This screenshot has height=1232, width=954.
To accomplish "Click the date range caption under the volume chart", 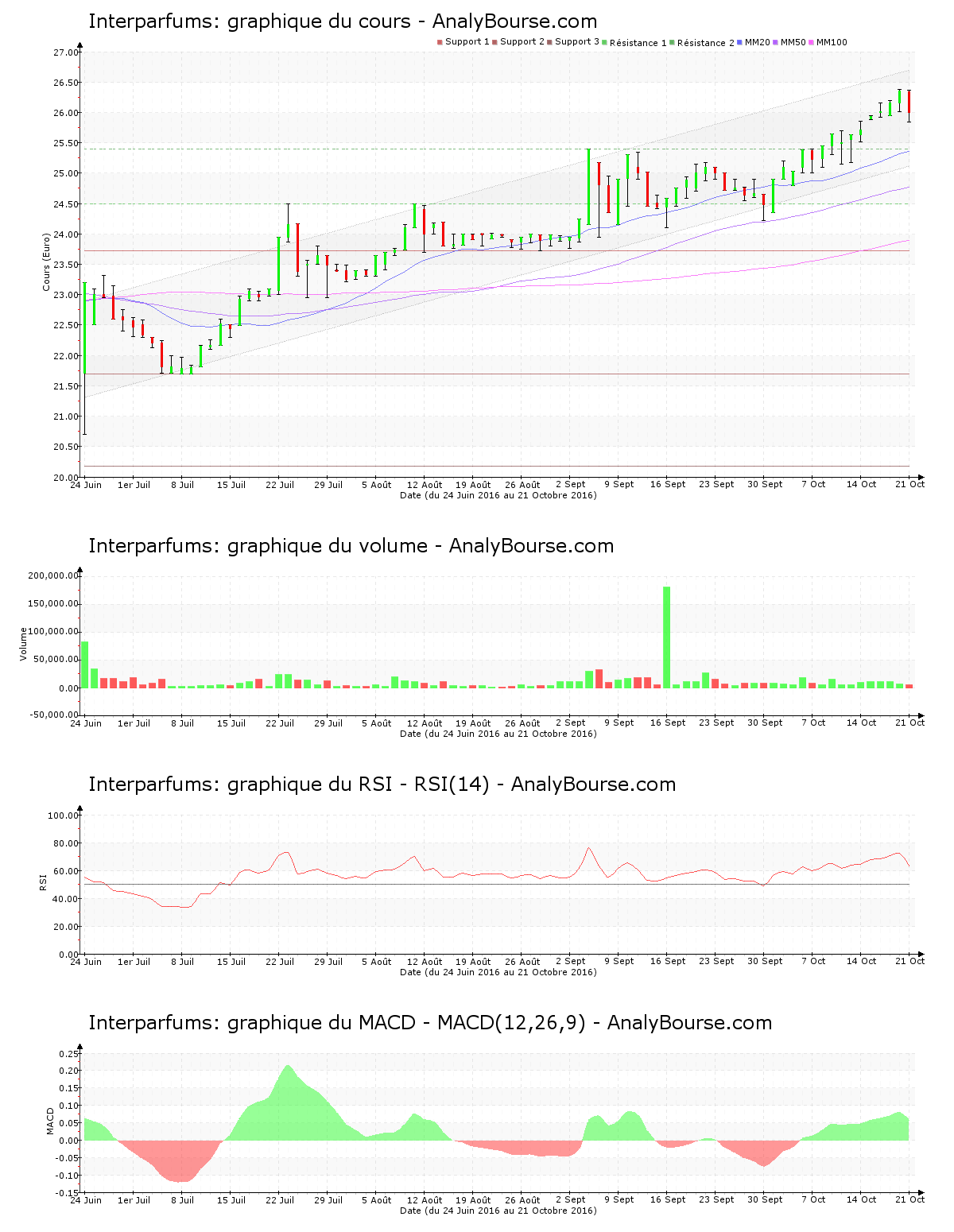I will pos(498,734).
